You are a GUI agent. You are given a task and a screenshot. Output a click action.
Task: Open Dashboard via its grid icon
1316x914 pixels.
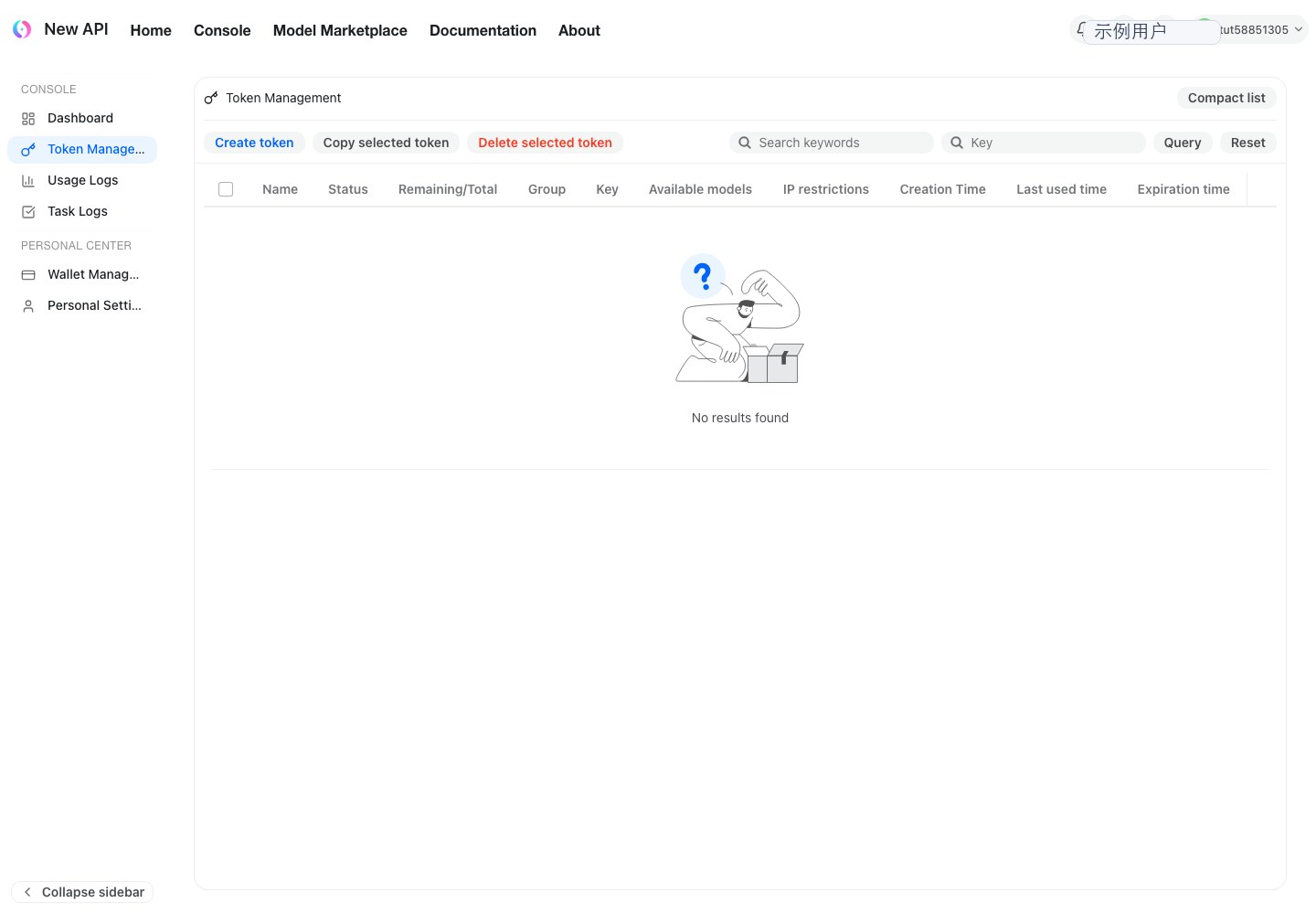tap(28, 119)
